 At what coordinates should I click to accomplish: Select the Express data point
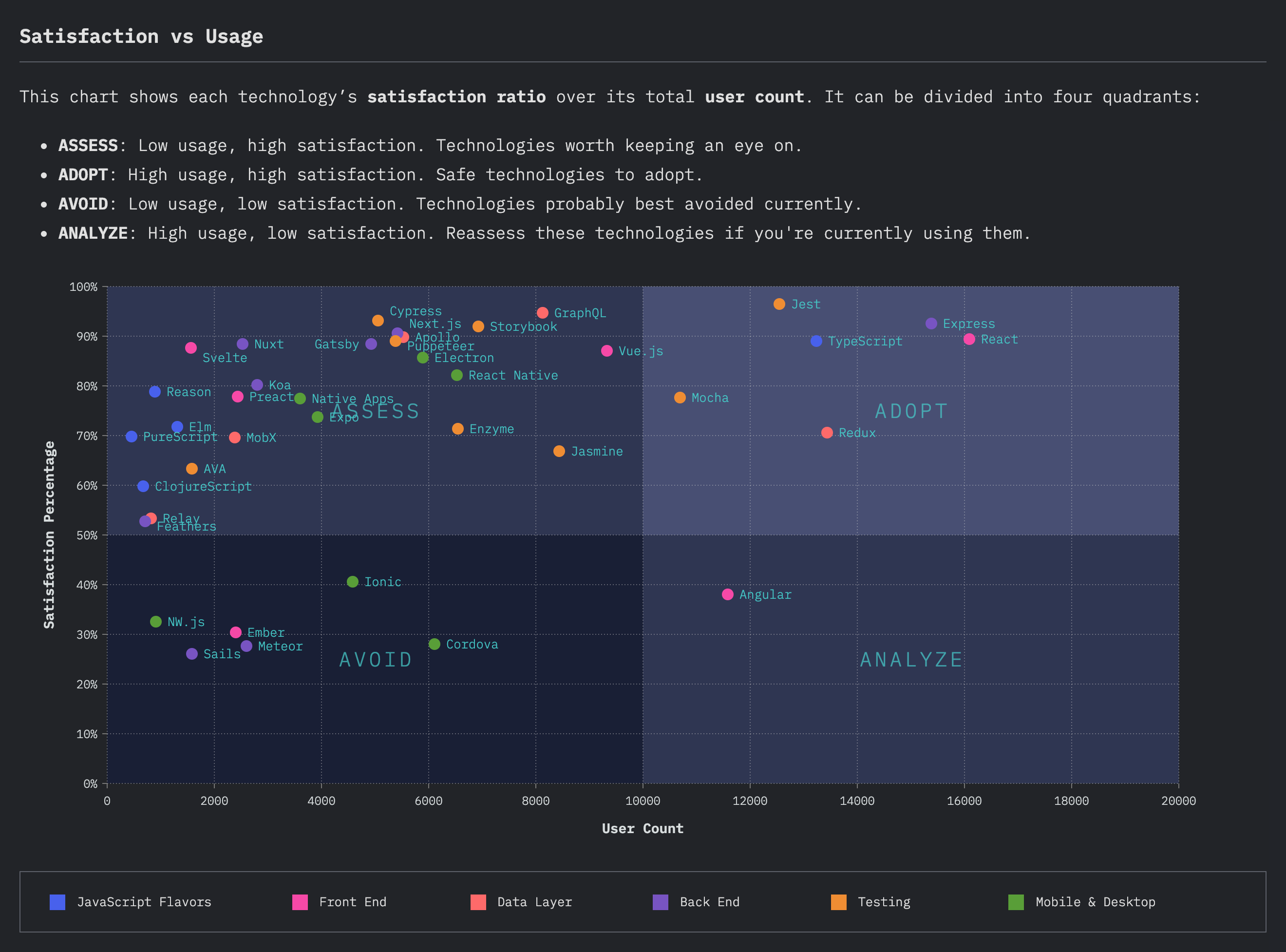(x=931, y=324)
